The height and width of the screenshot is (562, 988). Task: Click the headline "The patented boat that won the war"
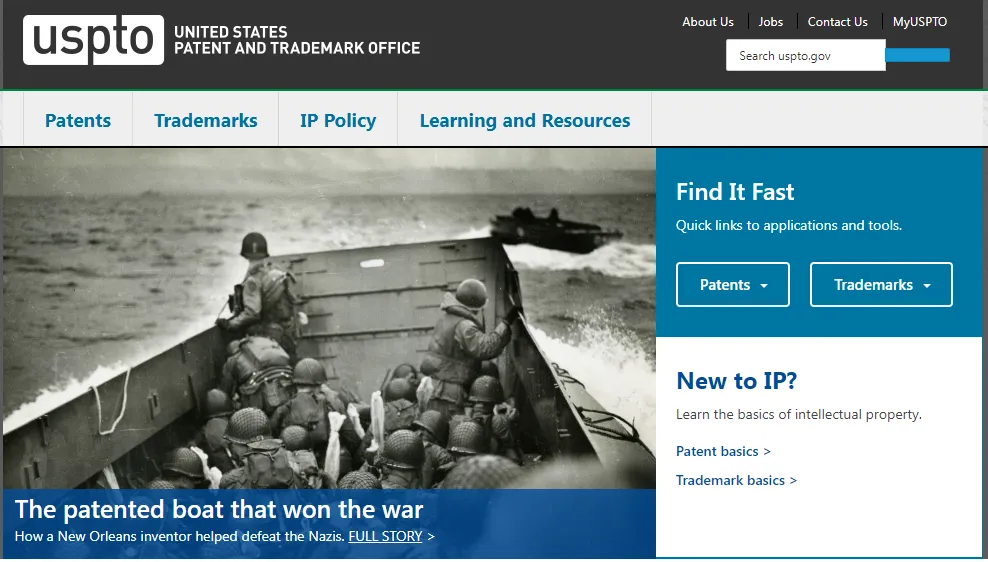pyautogui.click(x=219, y=509)
